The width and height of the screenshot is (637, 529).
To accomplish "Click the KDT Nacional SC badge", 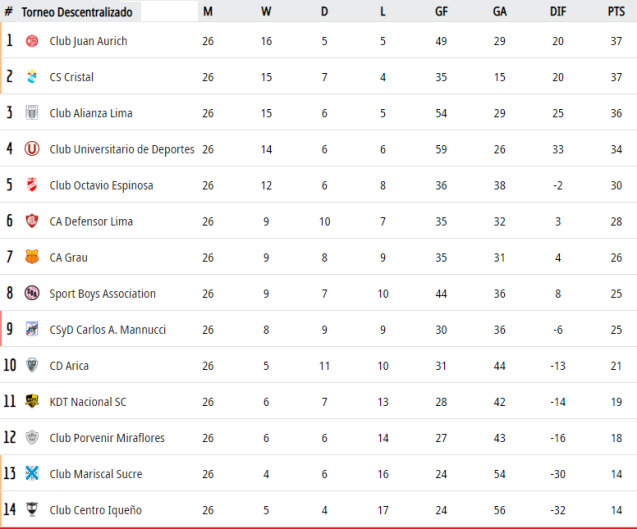I will click(32, 401).
